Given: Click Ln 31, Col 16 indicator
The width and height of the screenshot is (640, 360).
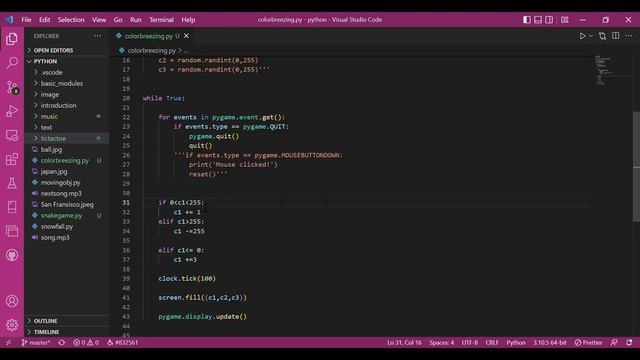Looking at the screenshot, I should tap(404, 342).
